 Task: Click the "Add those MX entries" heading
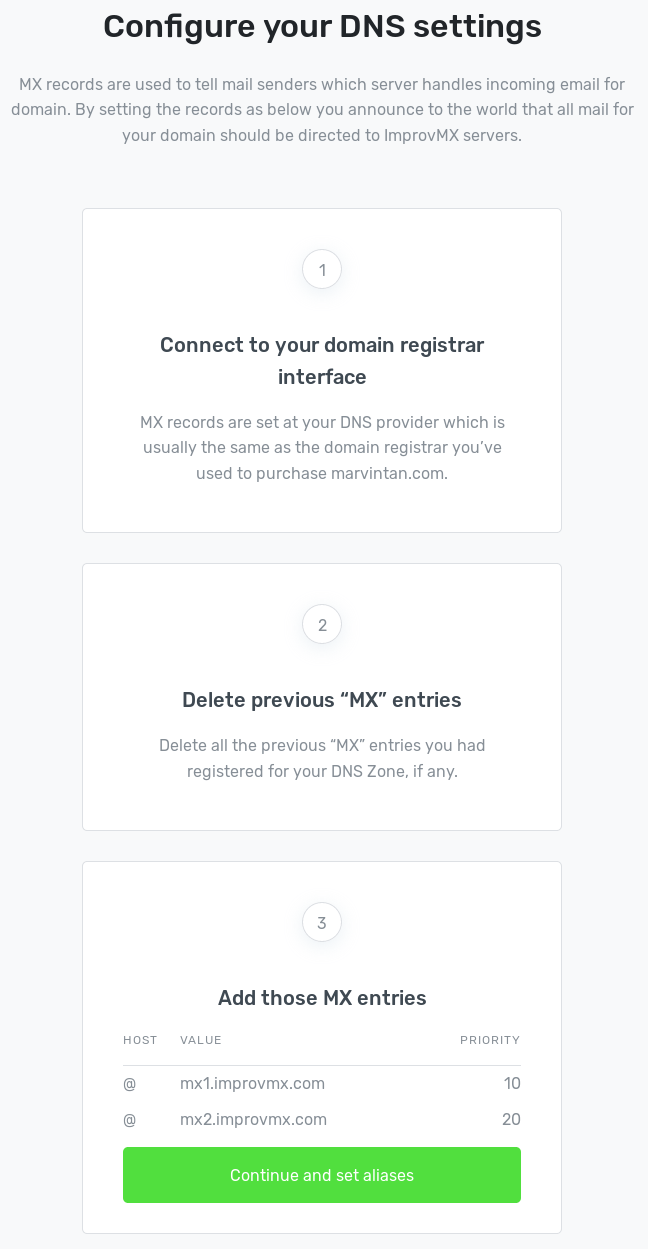click(322, 998)
